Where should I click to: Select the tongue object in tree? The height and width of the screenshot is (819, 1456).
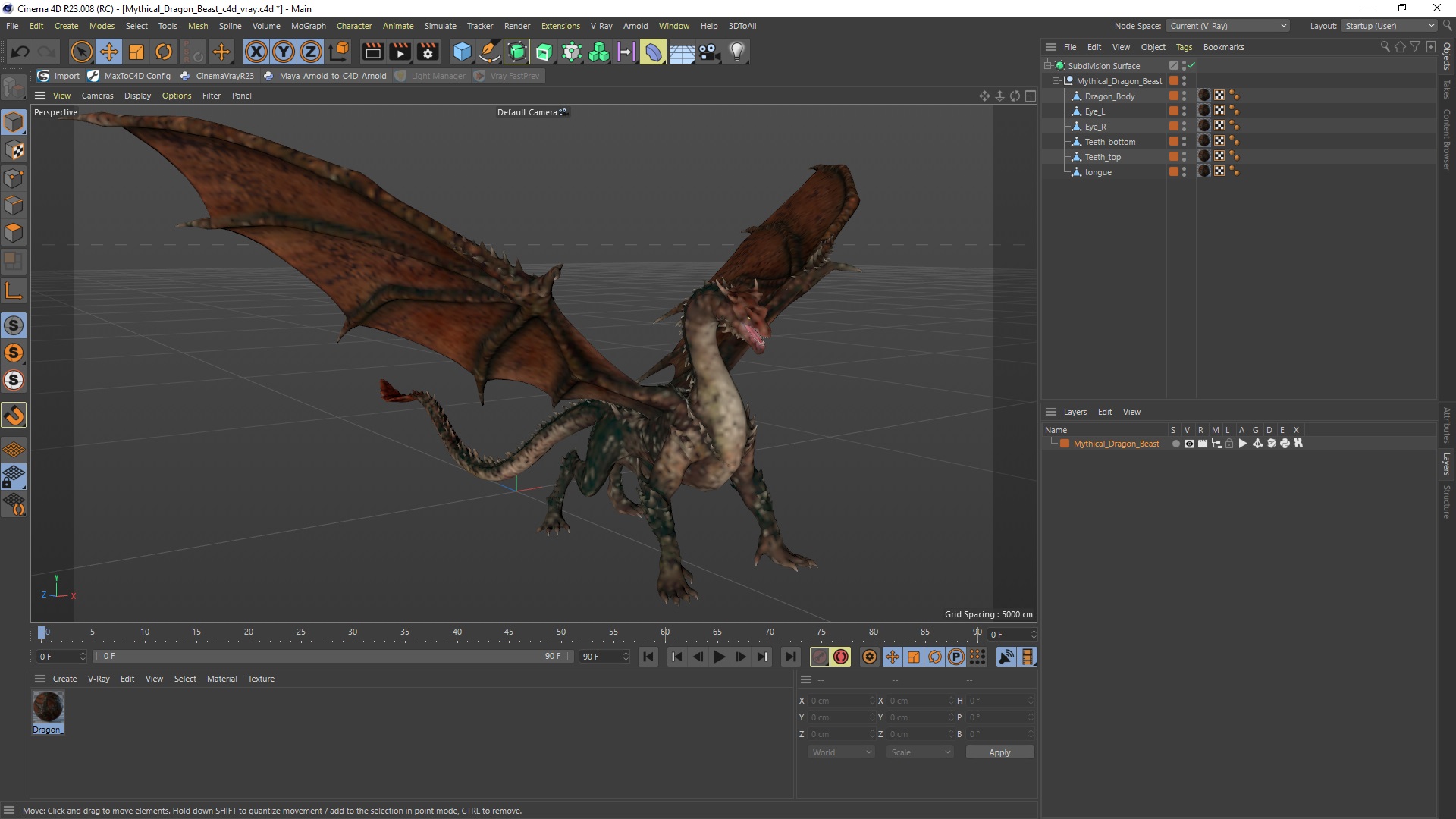coord(1097,172)
